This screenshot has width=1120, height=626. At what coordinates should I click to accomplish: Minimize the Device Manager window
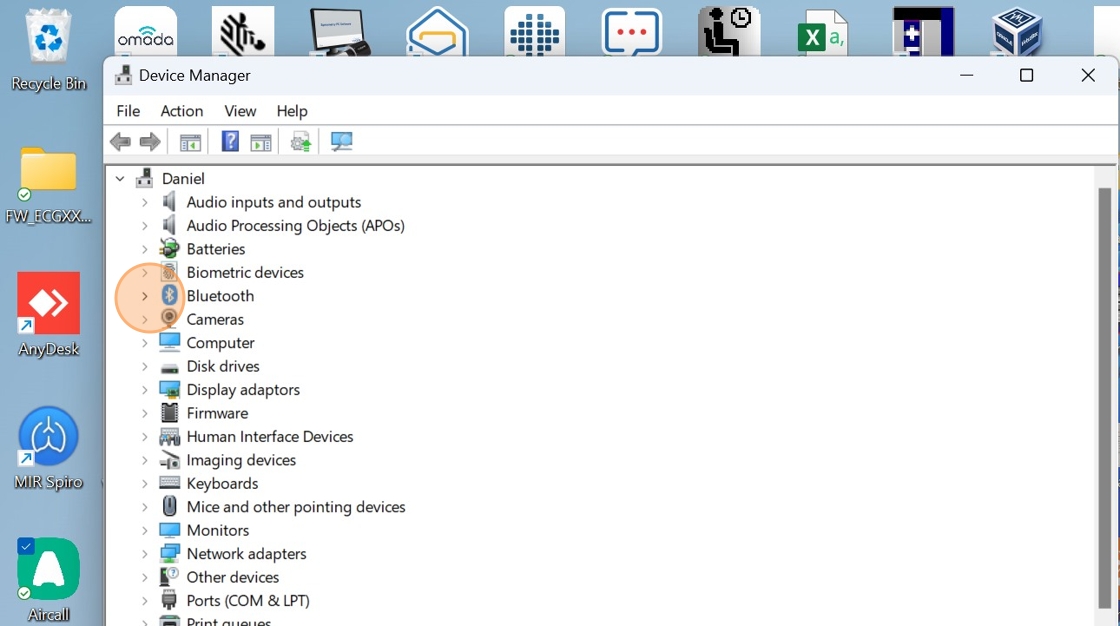pyautogui.click(x=966, y=75)
